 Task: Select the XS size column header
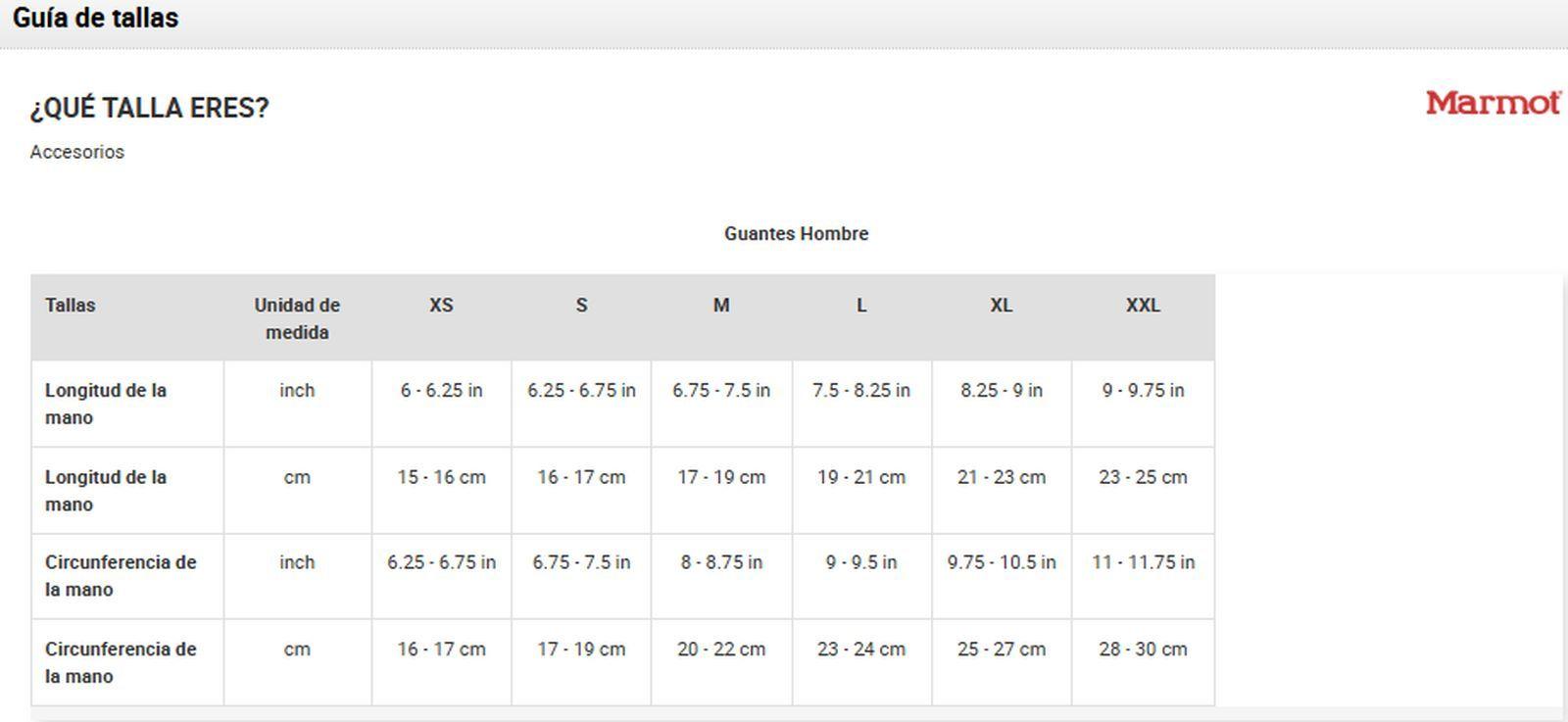(x=441, y=306)
